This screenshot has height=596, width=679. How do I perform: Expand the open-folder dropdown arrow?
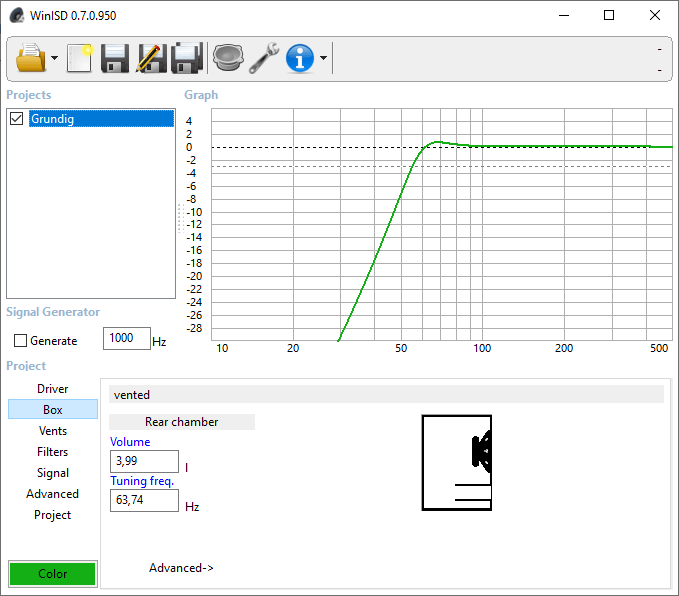pos(55,58)
